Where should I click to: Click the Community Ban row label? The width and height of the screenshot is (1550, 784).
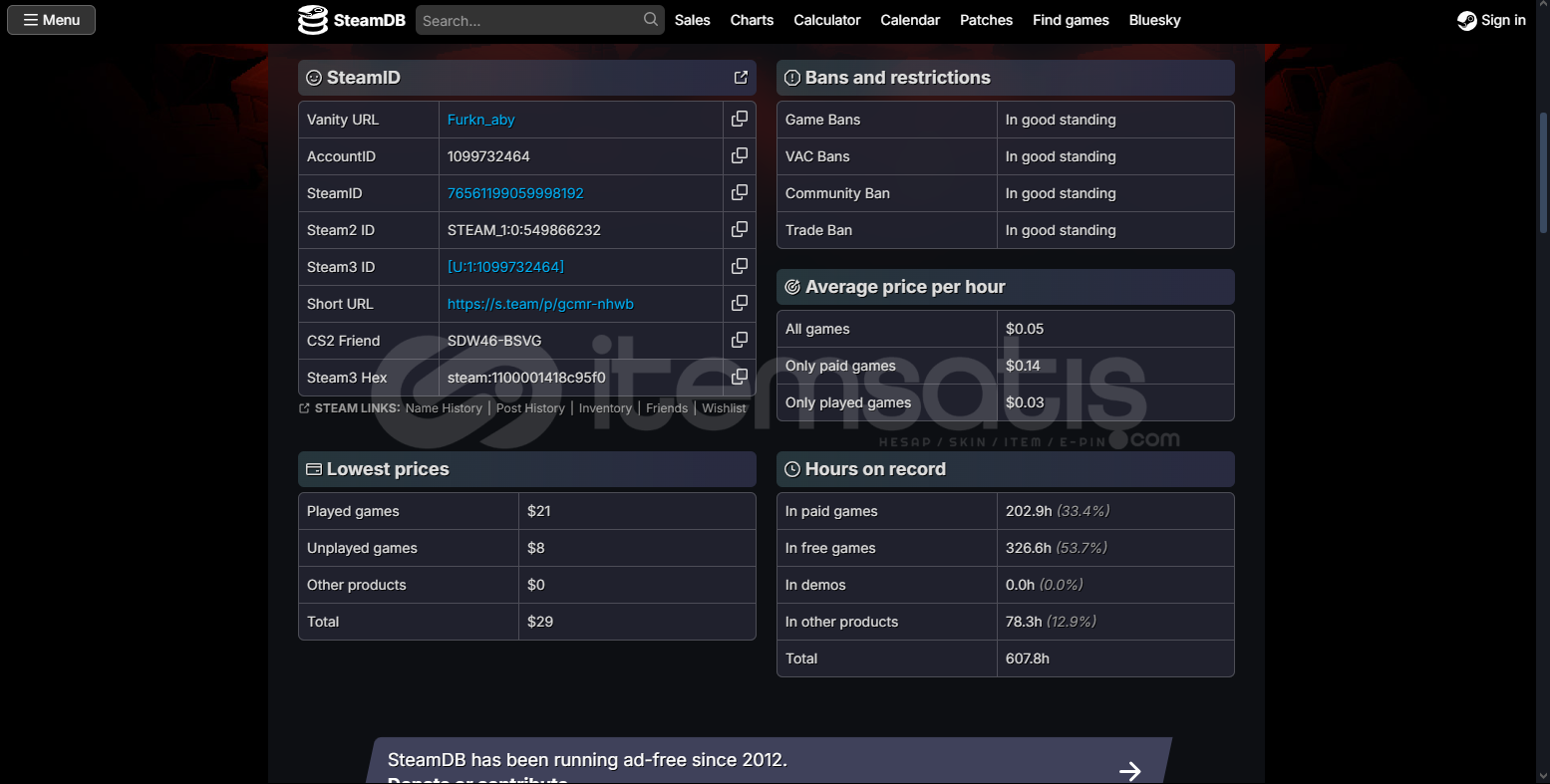(x=837, y=193)
